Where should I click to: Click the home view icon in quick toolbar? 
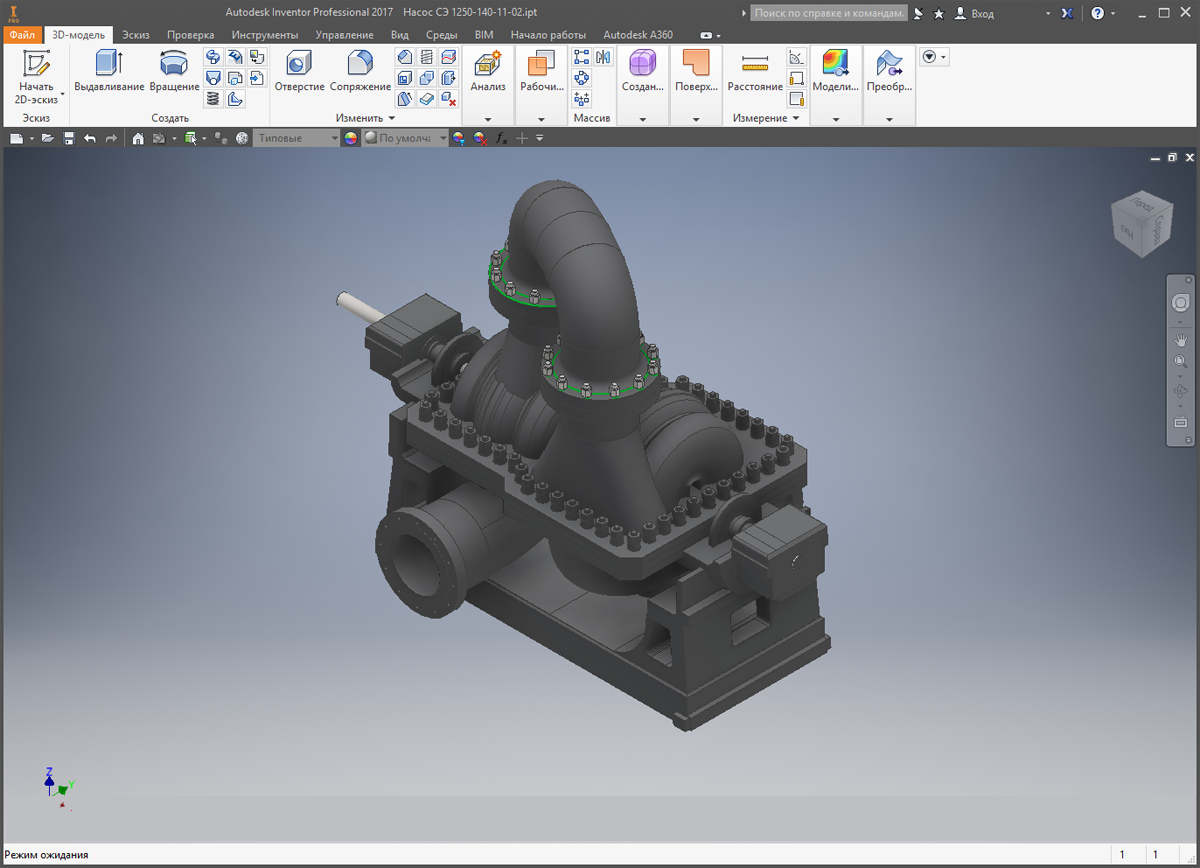[x=138, y=139]
